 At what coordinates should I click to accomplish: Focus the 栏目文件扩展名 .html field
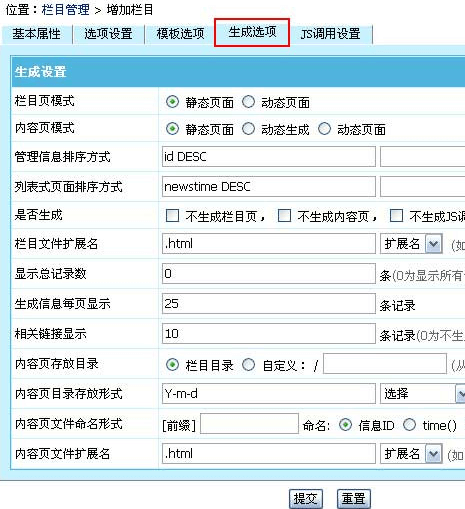pos(269,244)
